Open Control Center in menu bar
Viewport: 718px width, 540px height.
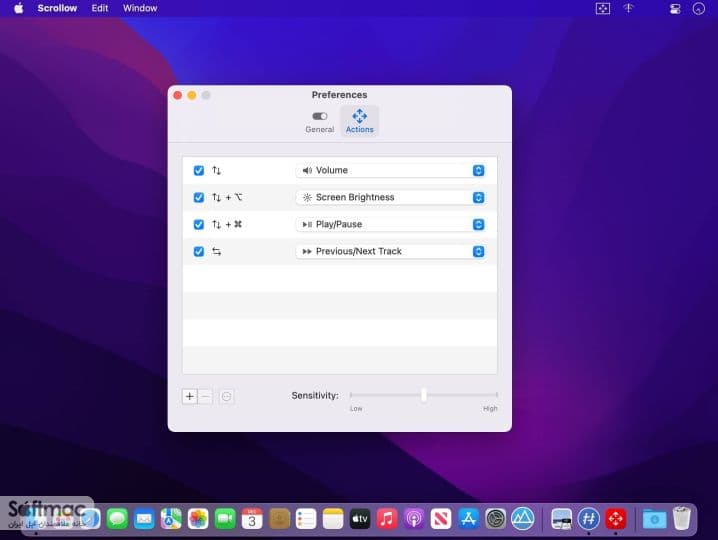tap(675, 9)
